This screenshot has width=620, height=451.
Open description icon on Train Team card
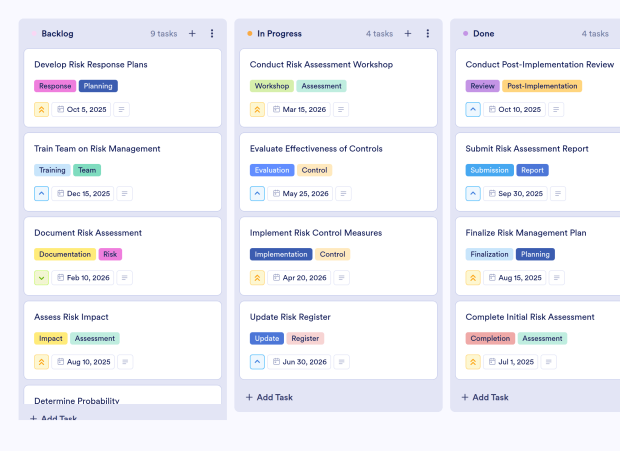tap(125, 194)
